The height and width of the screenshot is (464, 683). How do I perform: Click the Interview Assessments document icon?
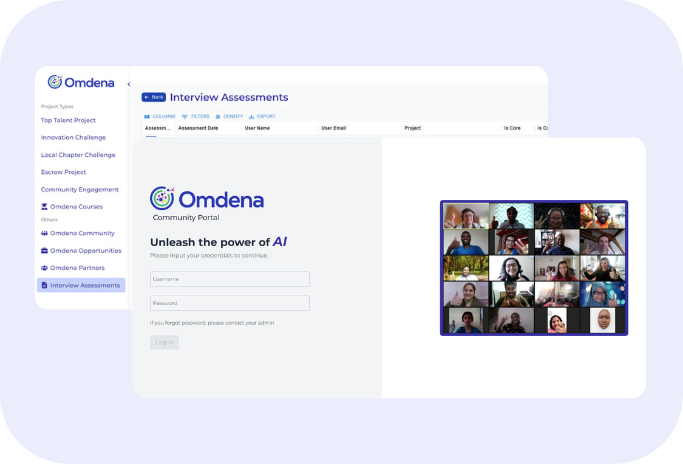[x=44, y=285]
